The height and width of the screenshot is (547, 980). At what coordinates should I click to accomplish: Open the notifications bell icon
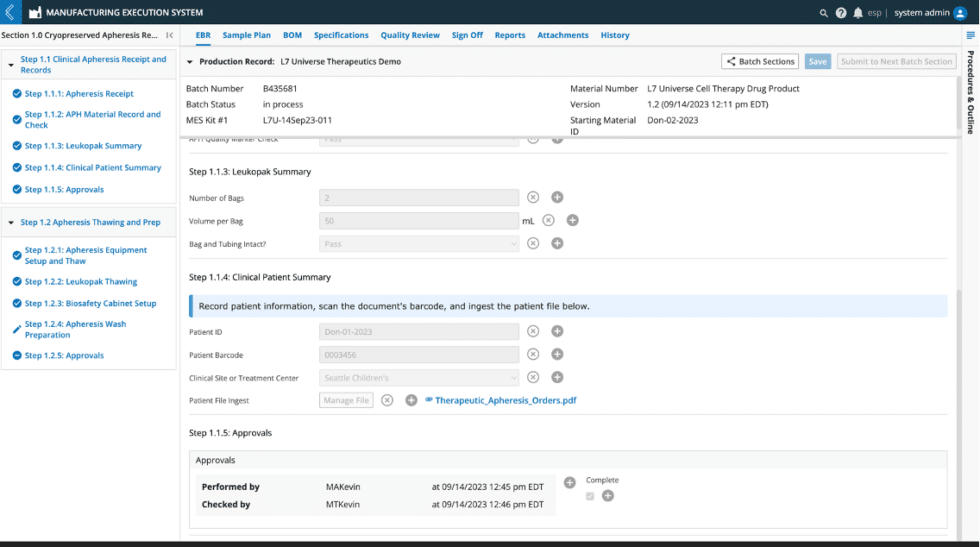[x=858, y=13]
